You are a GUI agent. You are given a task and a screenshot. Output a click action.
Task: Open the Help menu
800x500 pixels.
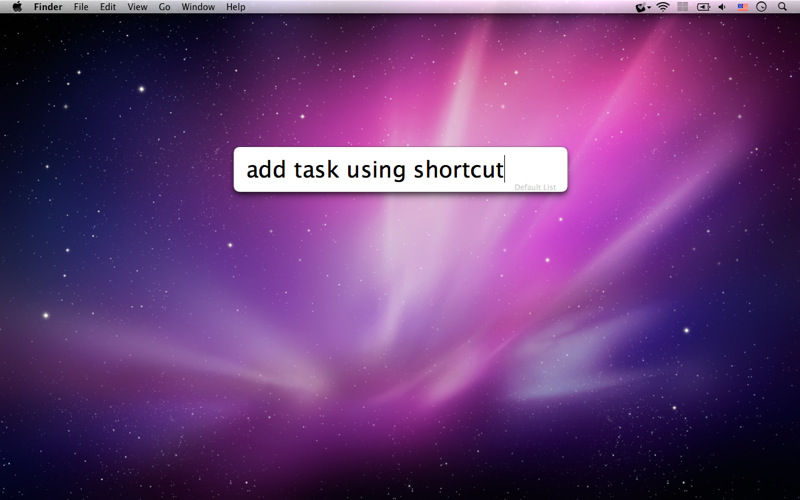pyautogui.click(x=236, y=7)
